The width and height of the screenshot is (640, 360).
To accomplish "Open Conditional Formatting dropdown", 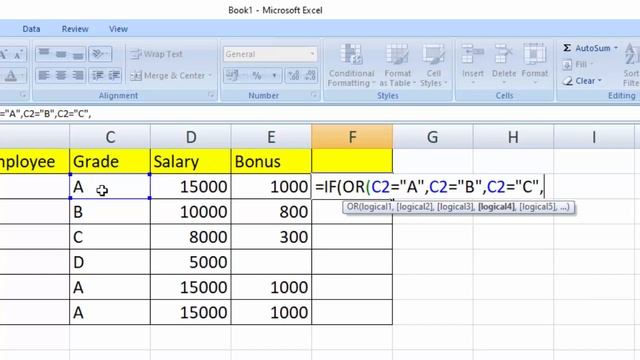I will coord(351,65).
